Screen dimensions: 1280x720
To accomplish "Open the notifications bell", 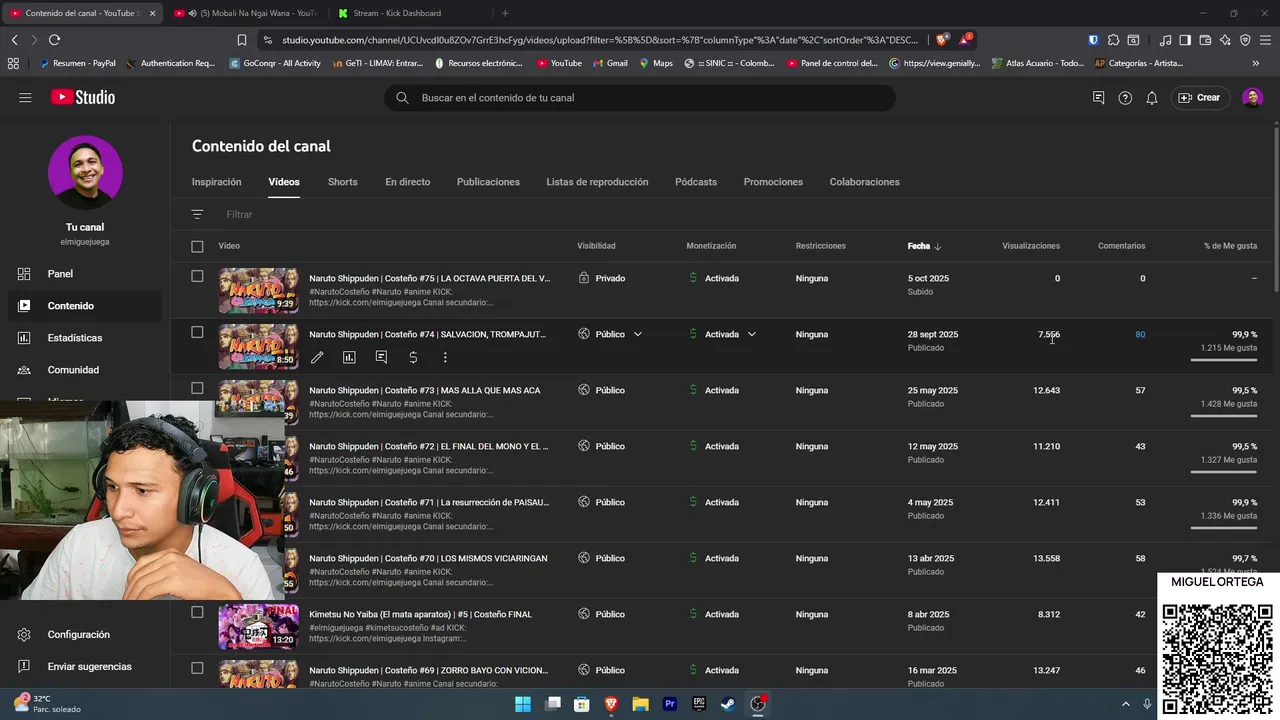I will click(1152, 98).
